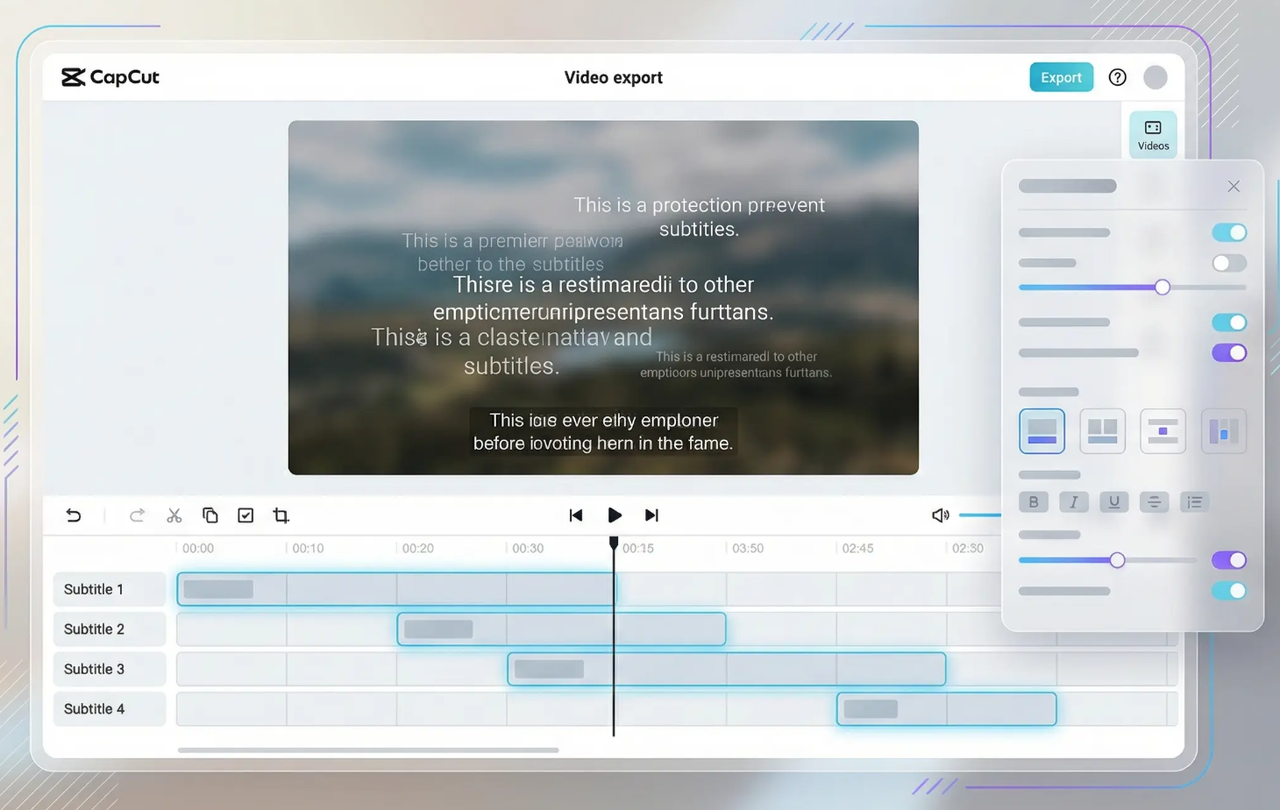Viewport: 1280px width, 810px height.
Task: Jump to the 00:00 timeline mark
Action: (x=198, y=548)
